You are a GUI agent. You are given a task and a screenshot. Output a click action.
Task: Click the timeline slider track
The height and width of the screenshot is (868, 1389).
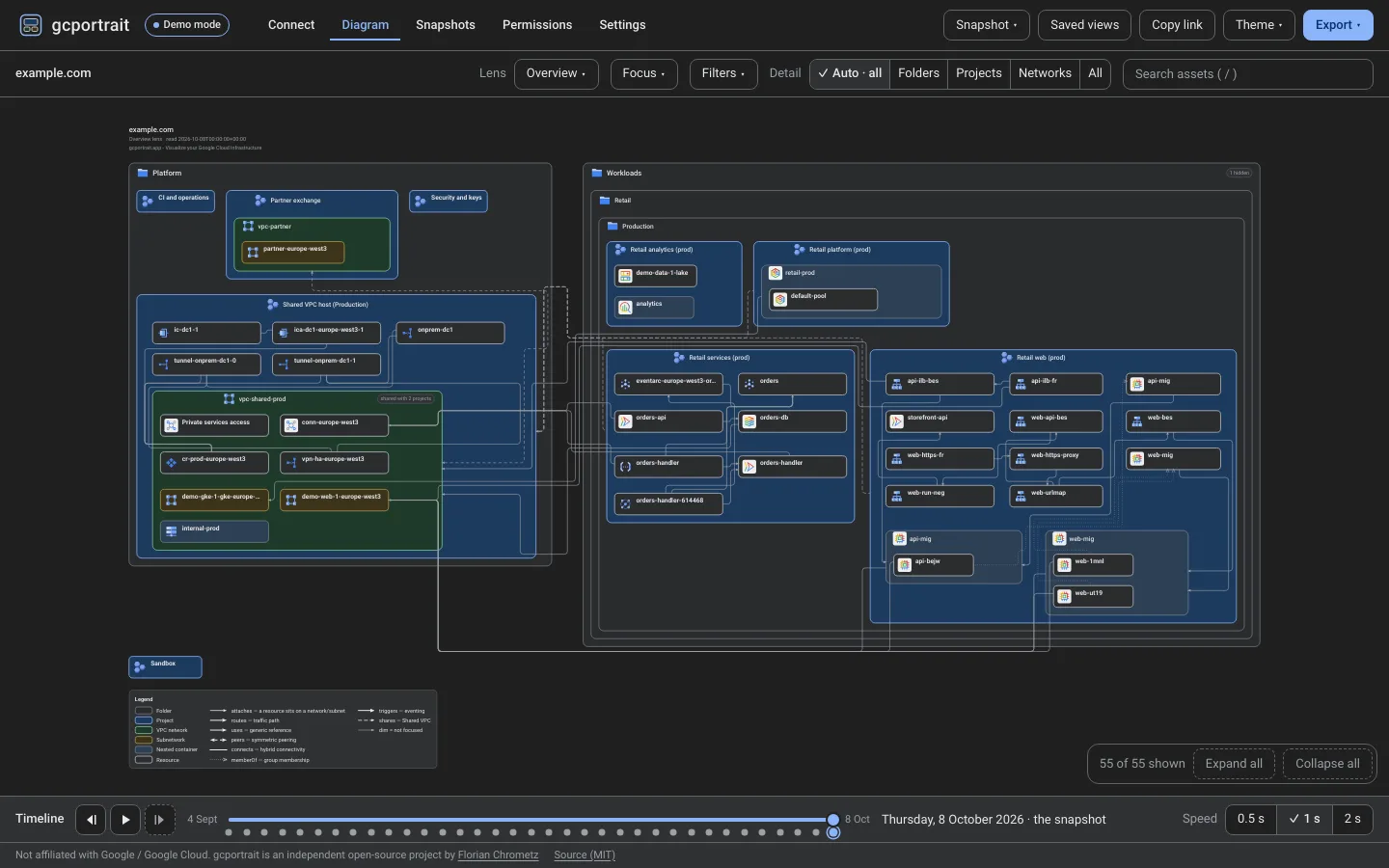coord(531,820)
